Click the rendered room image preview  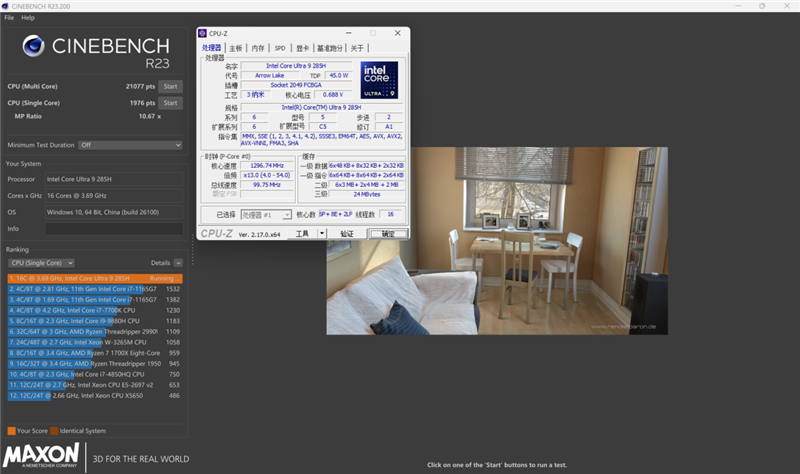[x=497, y=241]
